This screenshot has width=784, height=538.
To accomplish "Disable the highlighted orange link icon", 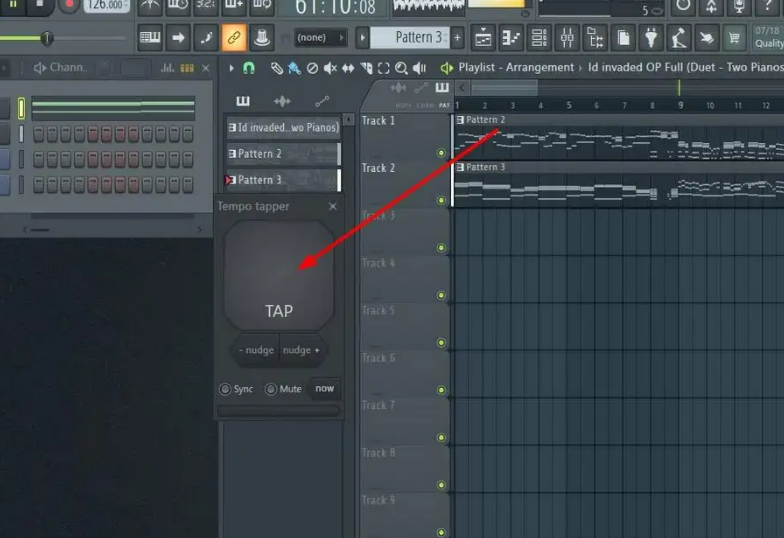I will [x=234, y=38].
